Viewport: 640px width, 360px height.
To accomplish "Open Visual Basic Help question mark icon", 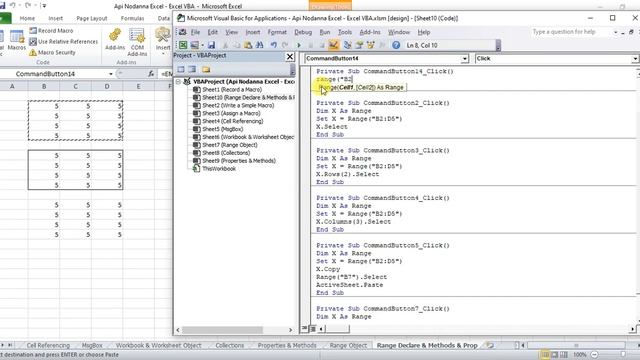I will click(x=396, y=45).
